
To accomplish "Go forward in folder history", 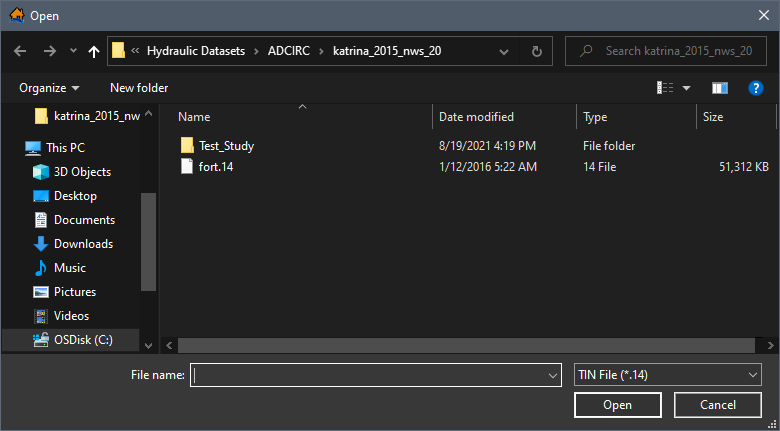I will 50,51.
